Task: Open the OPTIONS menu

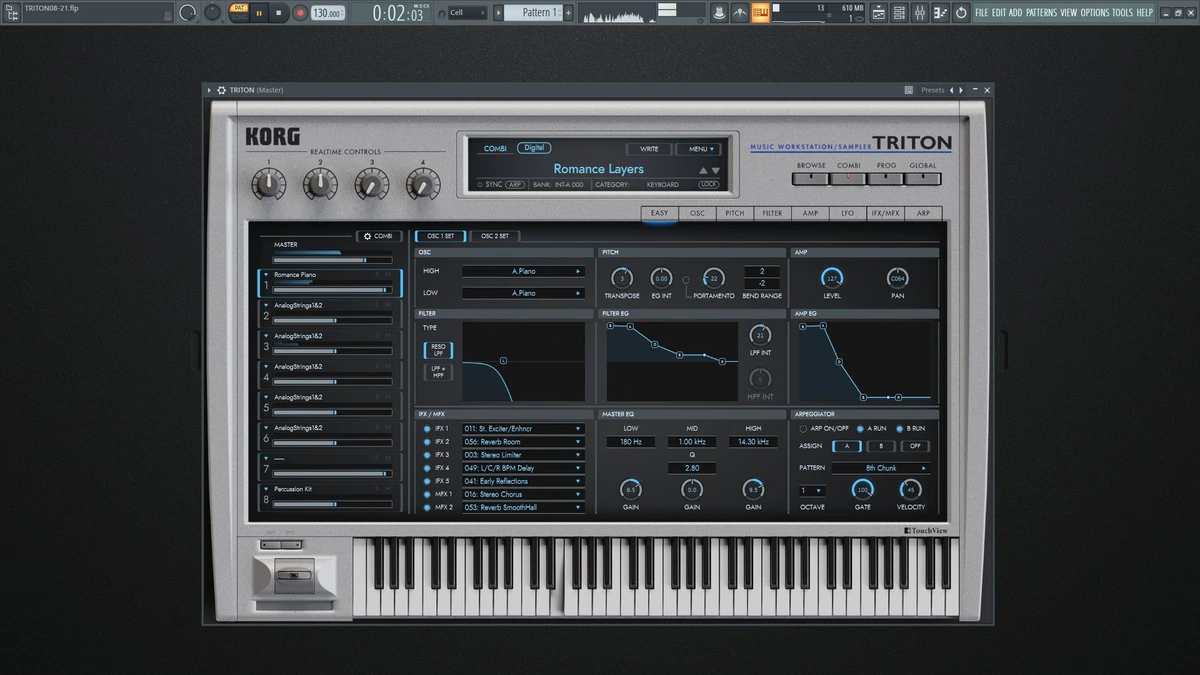Action: coord(1095,13)
